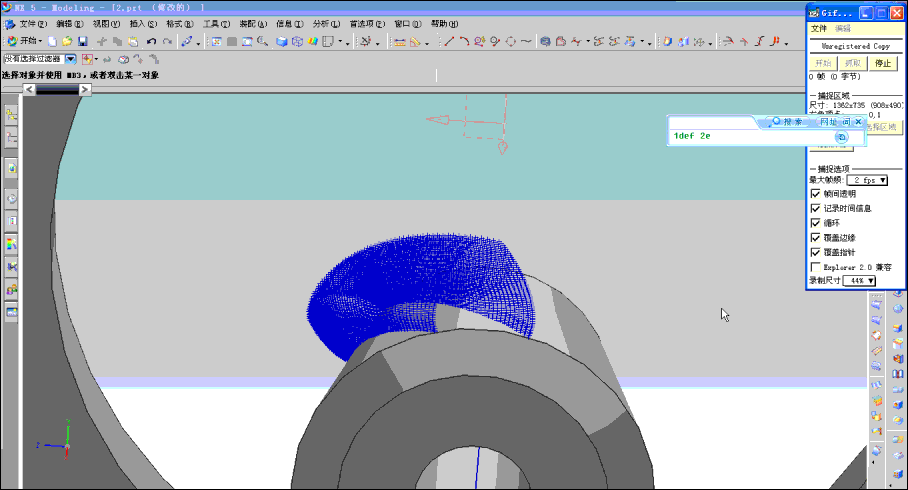
Task: Open the 文件 menu in NX
Action: (32, 24)
